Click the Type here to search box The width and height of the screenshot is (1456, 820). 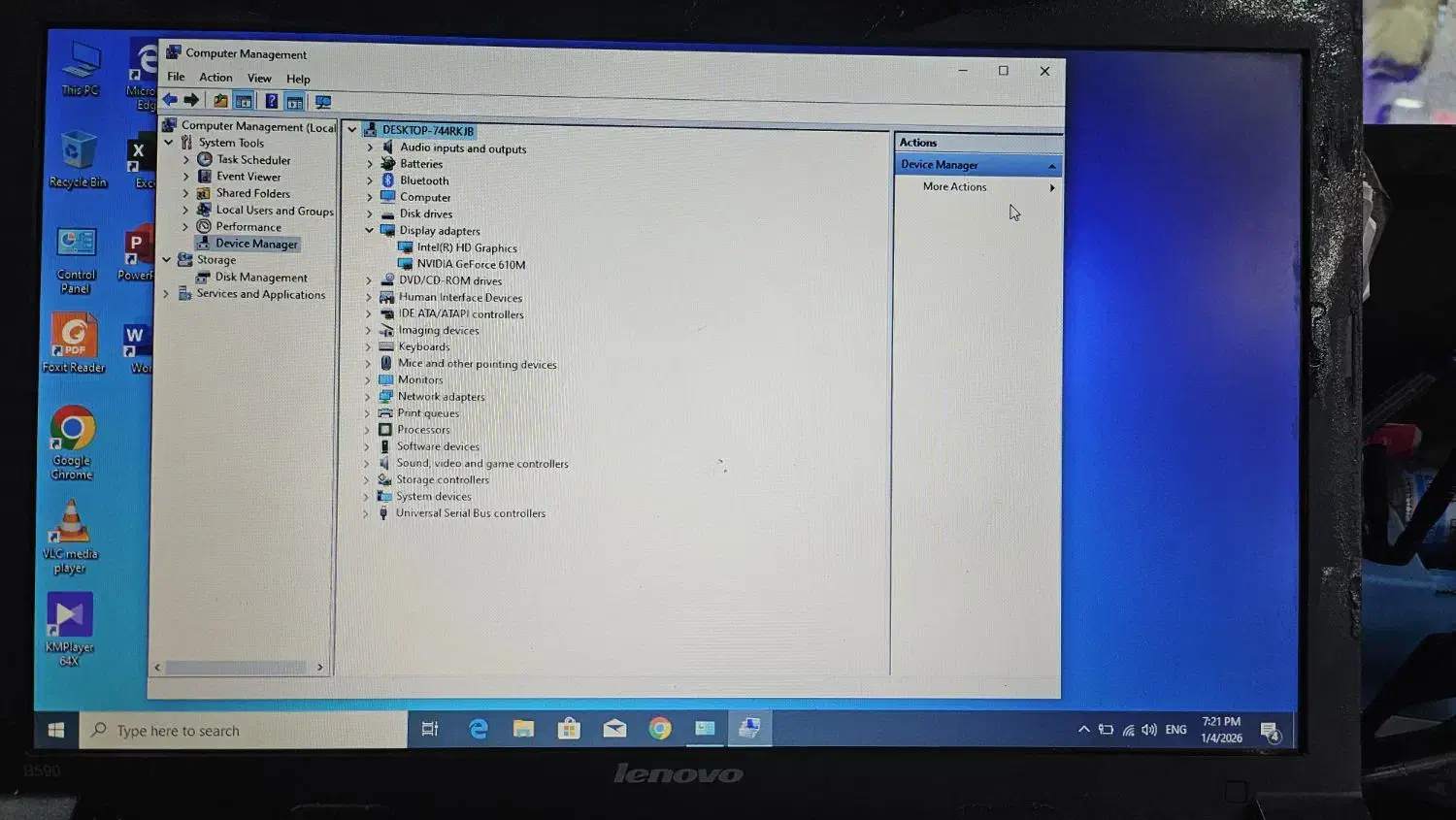click(x=244, y=730)
